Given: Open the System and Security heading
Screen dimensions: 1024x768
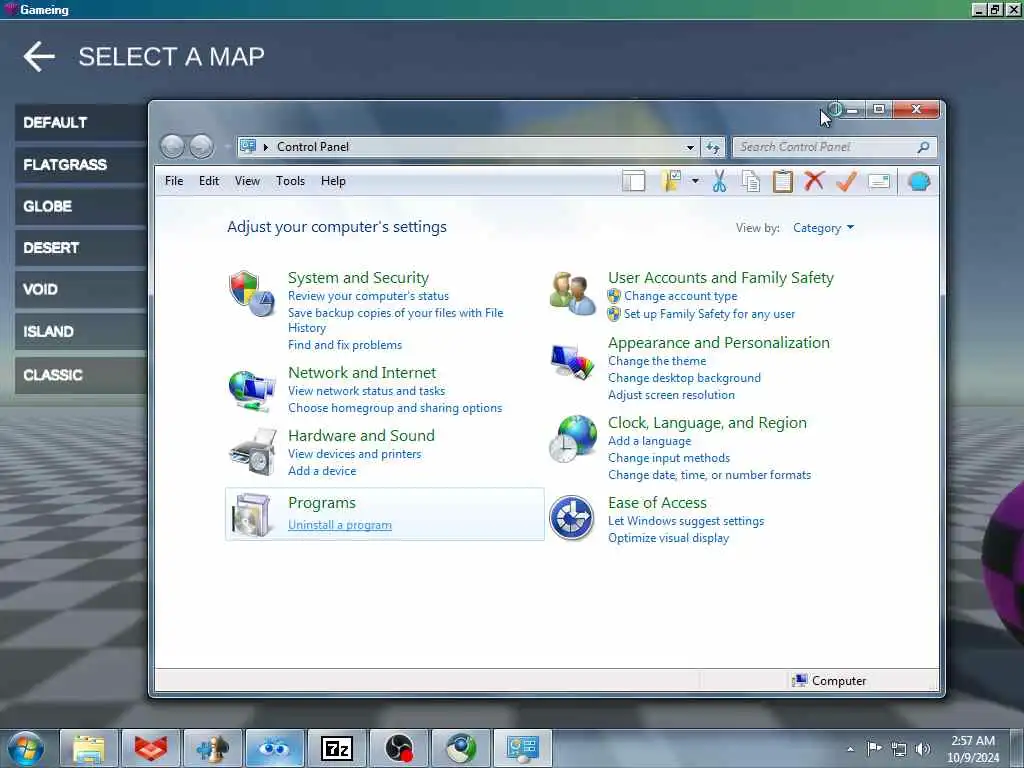Looking at the screenshot, I should [x=358, y=278].
